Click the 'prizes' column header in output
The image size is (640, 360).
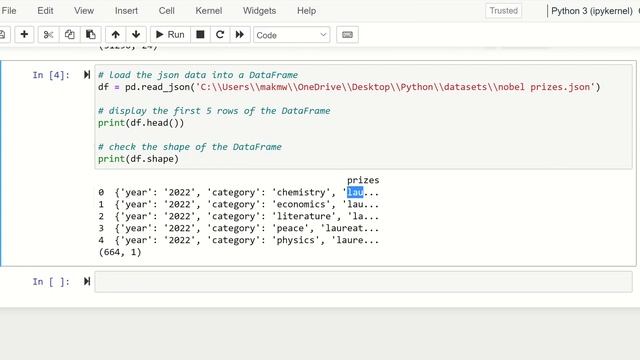(x=363, y=180)
